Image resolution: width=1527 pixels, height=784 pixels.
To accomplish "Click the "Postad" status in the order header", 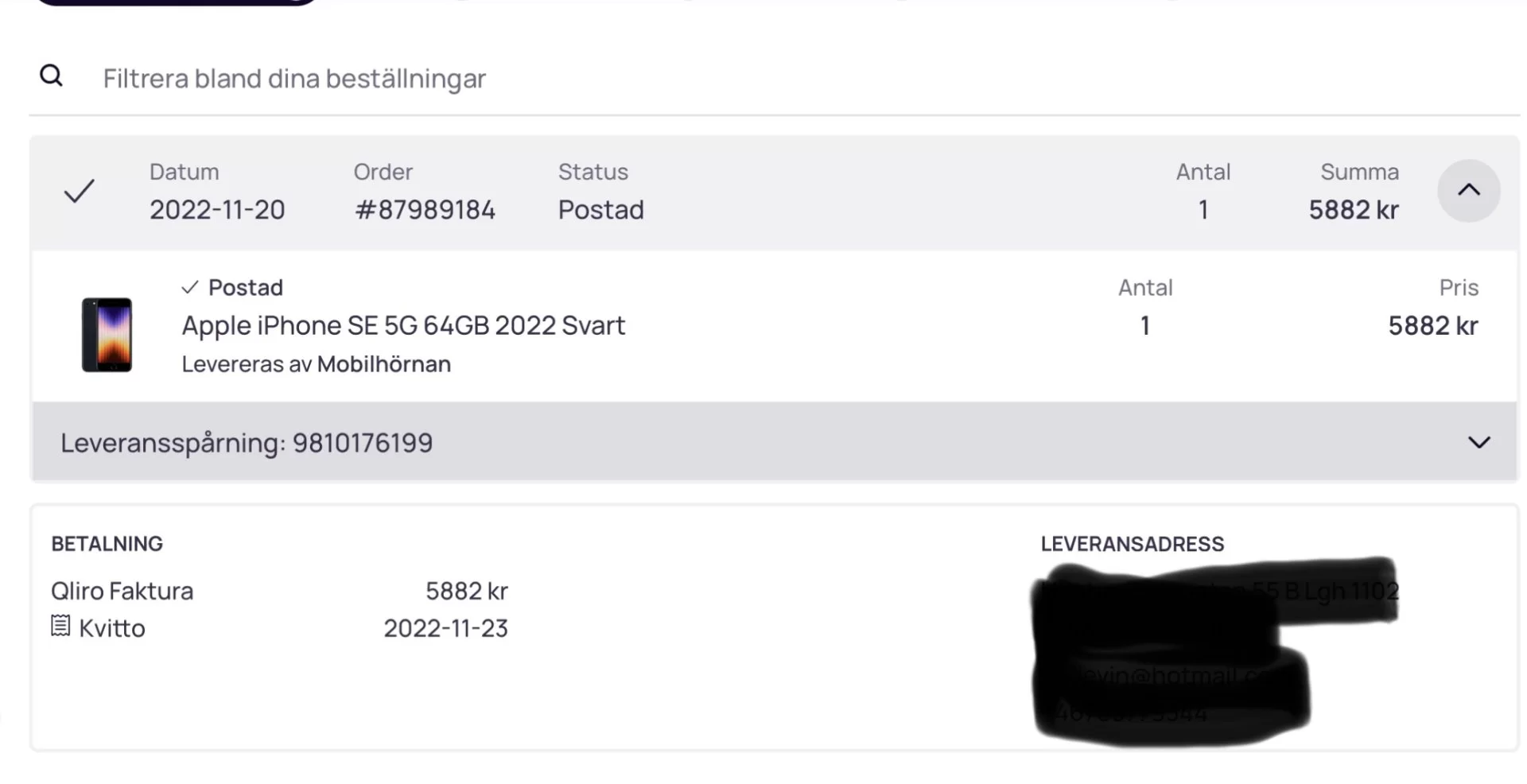I will pyautogui.click(x=600, y=210).
